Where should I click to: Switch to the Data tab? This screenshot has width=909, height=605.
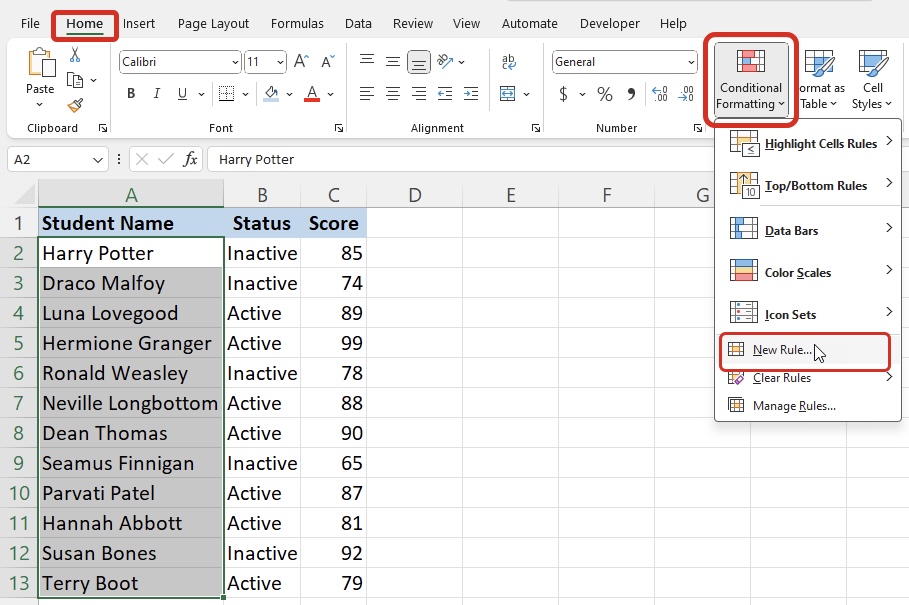358,24
